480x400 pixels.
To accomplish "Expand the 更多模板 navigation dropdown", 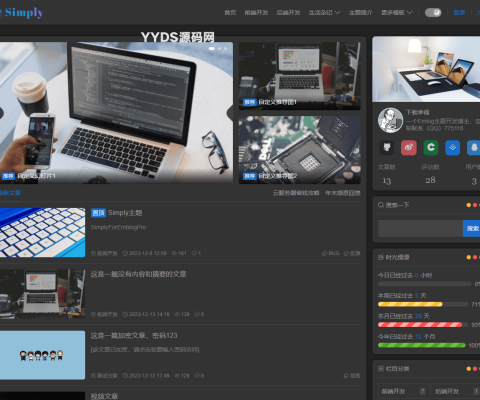I will (397, 13).
